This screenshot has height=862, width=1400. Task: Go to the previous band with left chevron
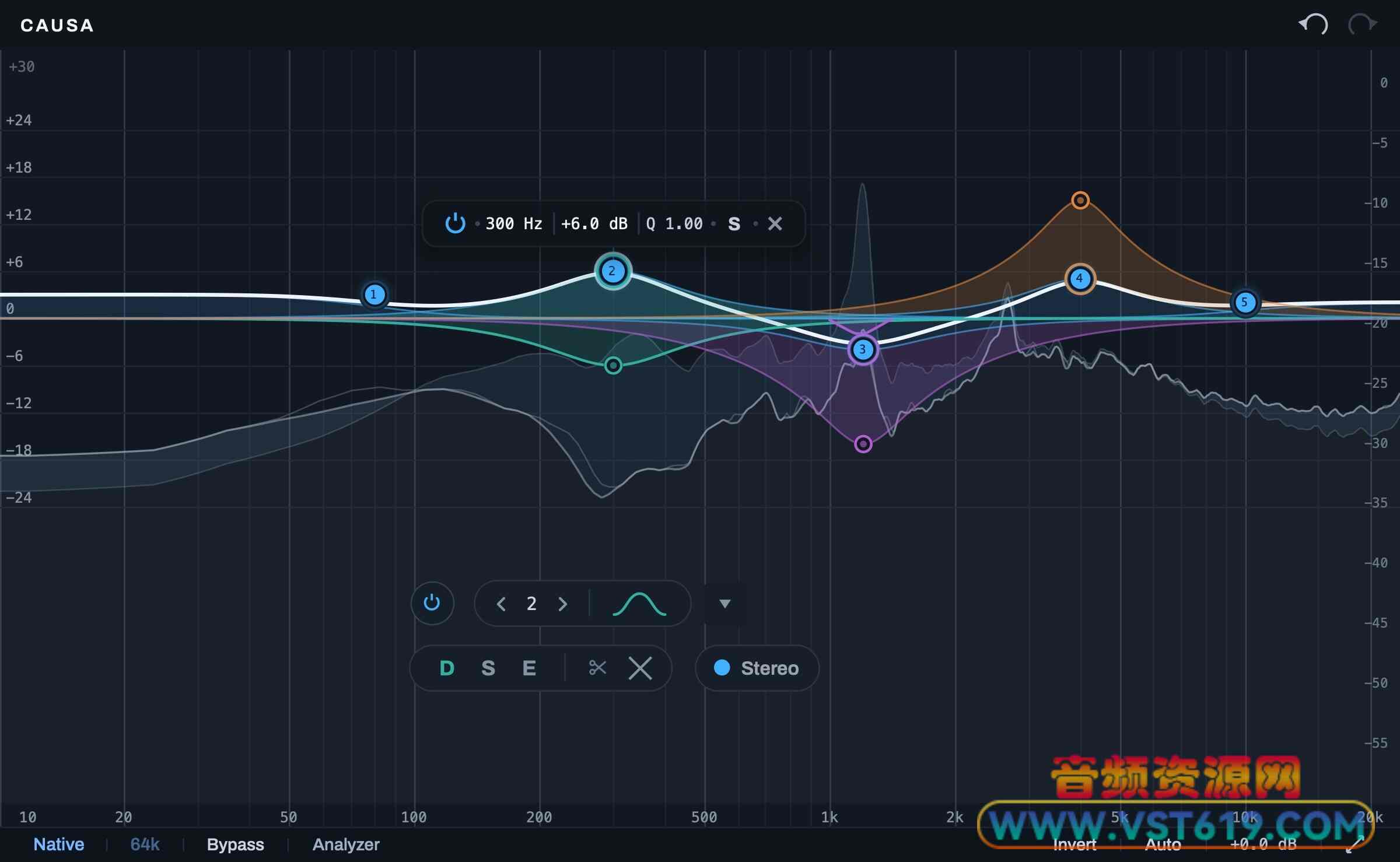point(501,604)
